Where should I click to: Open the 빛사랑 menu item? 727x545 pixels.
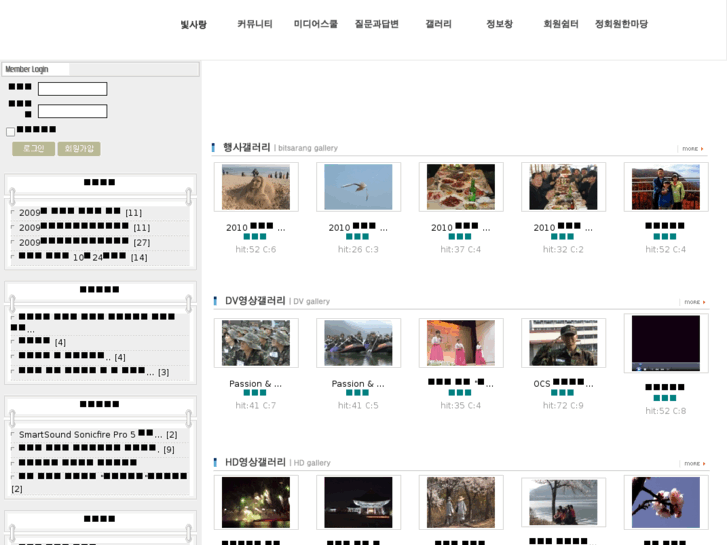click(193, 24)
